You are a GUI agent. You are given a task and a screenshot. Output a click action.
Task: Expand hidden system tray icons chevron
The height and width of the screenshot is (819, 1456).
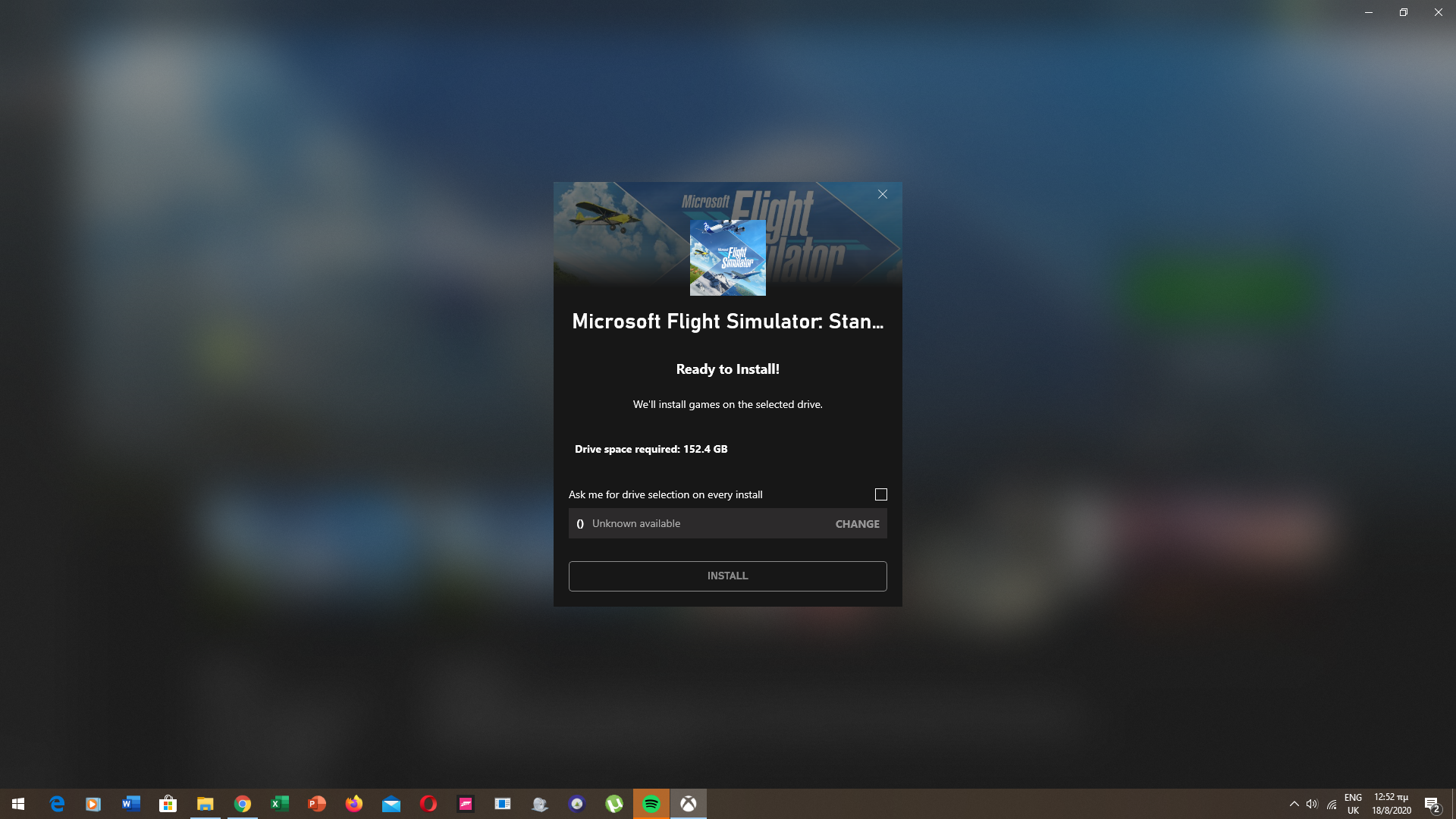pyautogui.click(x=1294, y=804)
